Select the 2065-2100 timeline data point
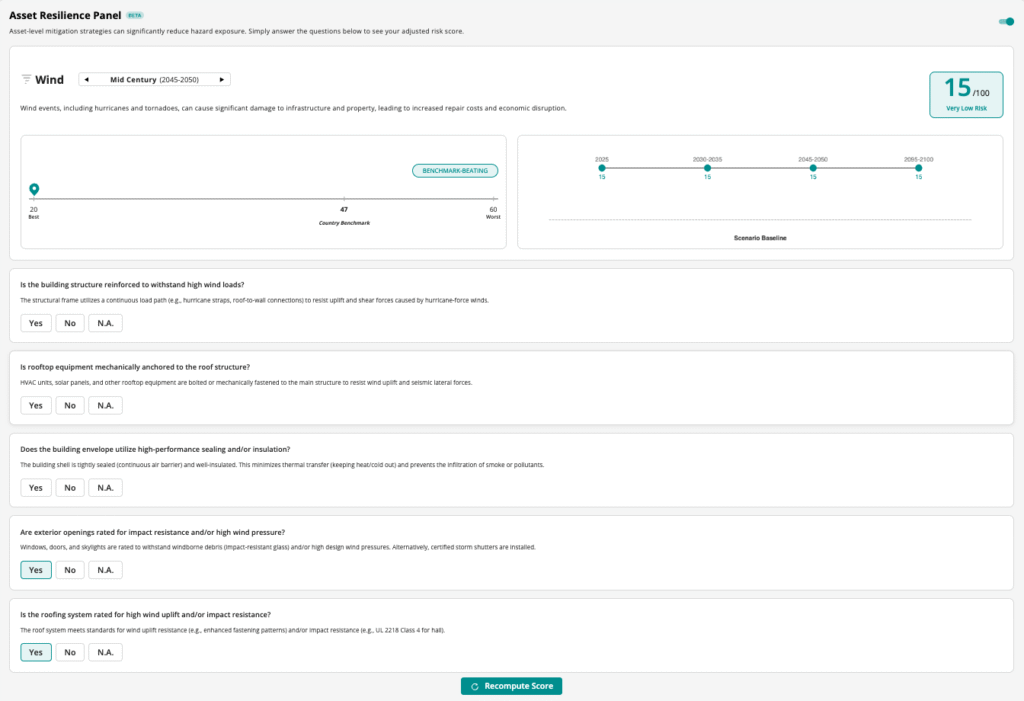 918,168
